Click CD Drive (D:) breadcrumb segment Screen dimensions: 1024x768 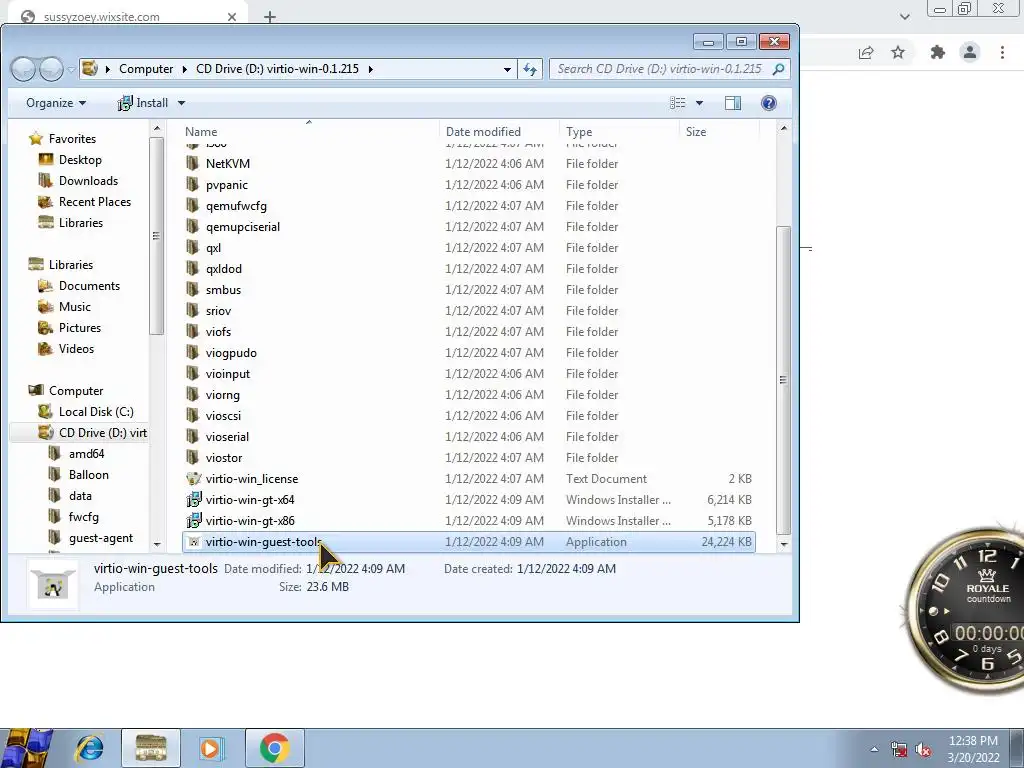(278, 69)
